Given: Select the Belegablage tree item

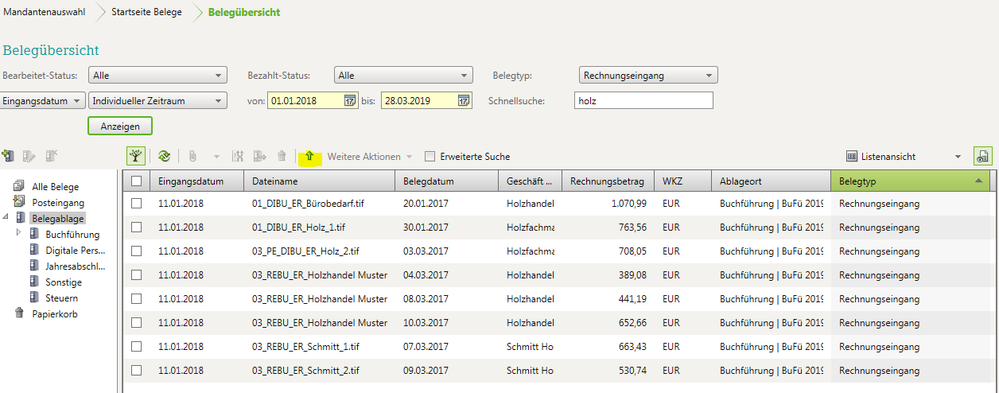Looking at the screenshot, I should tap(58, 218).
